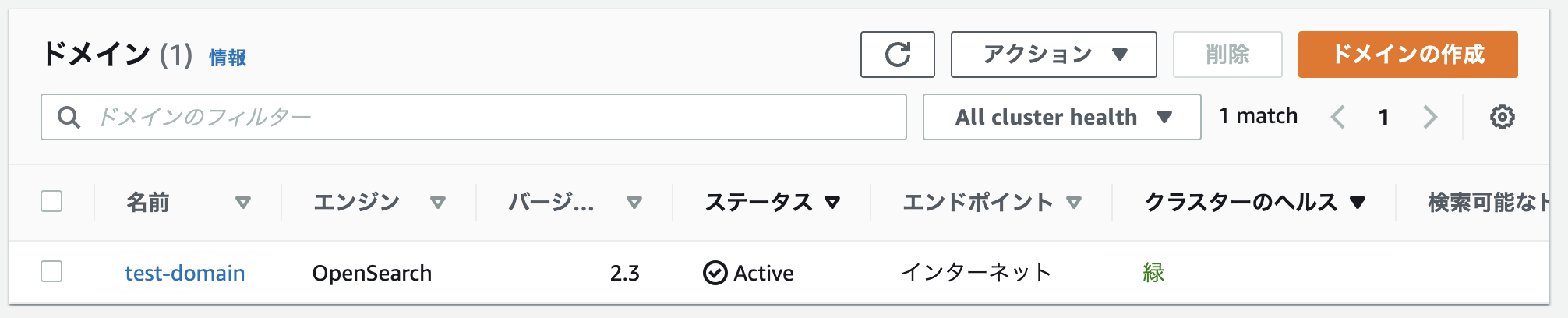
Task: Sort by クラスターのヘルス column arrow
Action: point(1358,203)
